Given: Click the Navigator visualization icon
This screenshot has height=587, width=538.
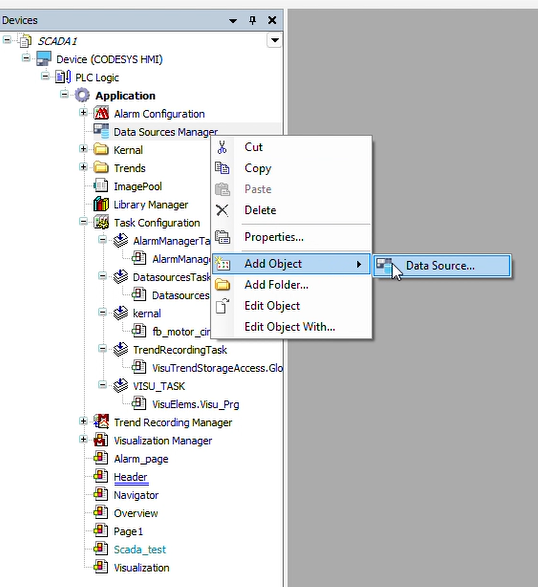Looking at the screenshot, I should [x=101, y=494].
